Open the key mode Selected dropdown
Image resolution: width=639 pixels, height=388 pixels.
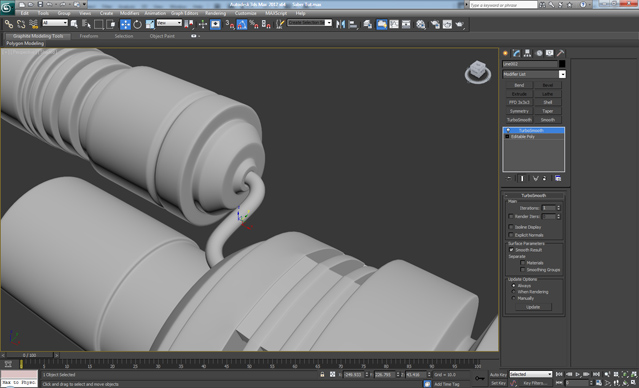pyautogui.click(x=531, y=374)
